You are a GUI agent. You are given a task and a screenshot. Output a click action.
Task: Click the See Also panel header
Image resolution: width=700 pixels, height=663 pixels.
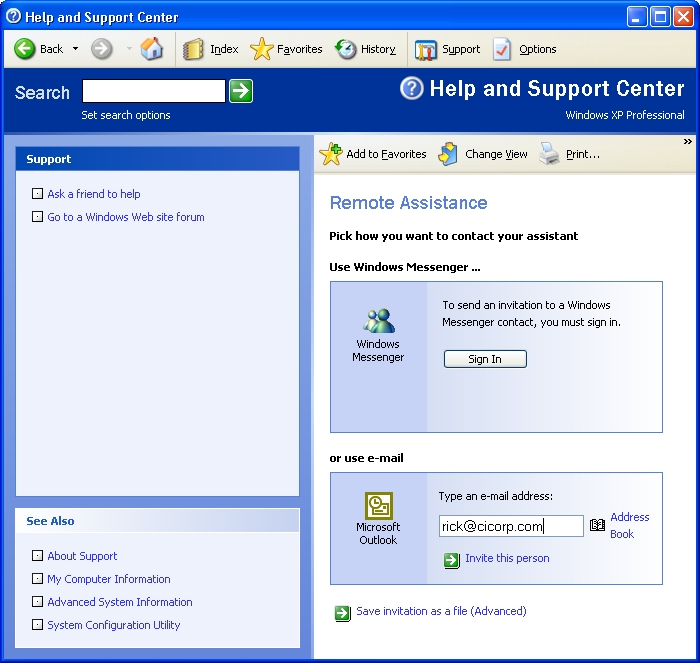point(157,521)
